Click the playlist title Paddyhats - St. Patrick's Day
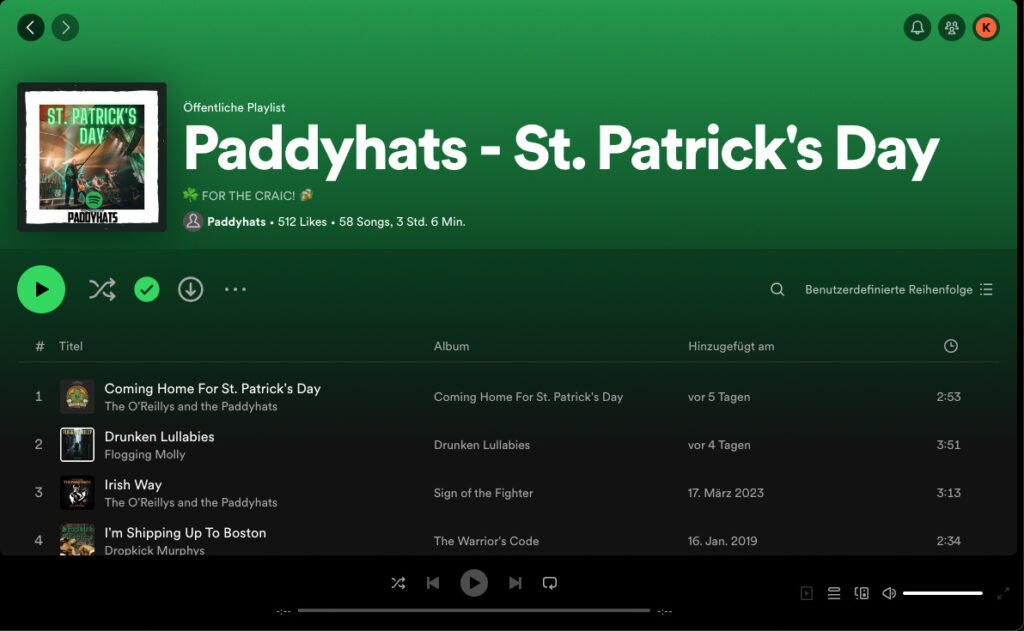 [561, 150]
